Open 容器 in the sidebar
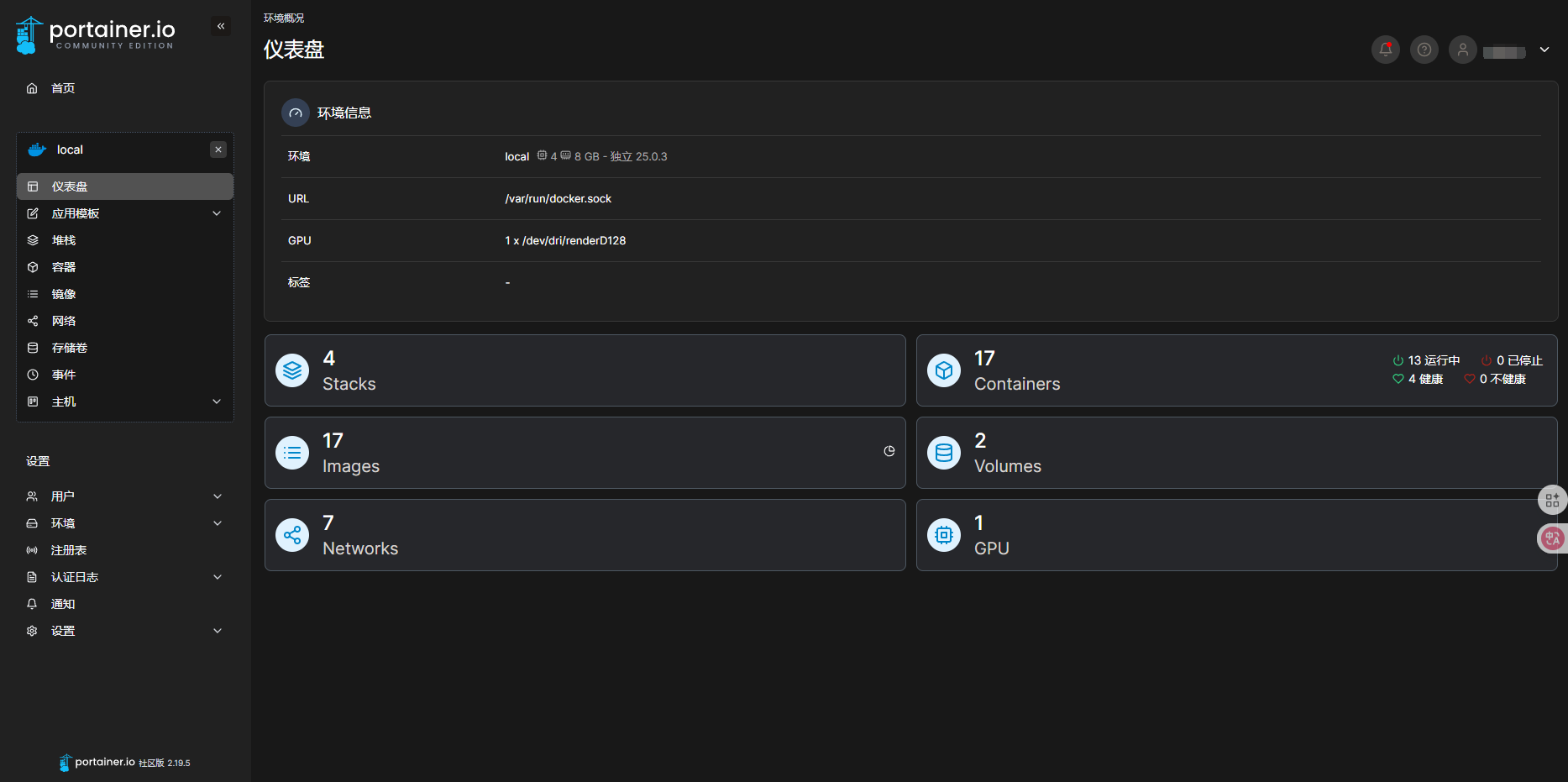Screen dimensions: 1568x782 pyautogui.click(x=64, y=267)
